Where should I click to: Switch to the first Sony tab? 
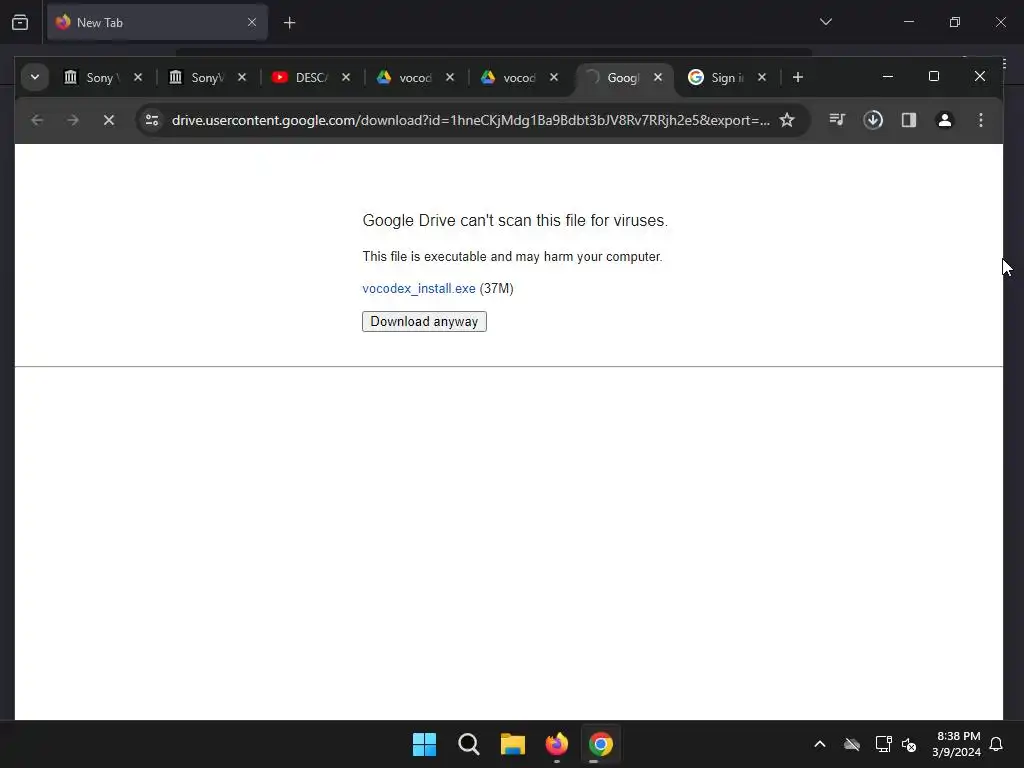pos(91,78)
